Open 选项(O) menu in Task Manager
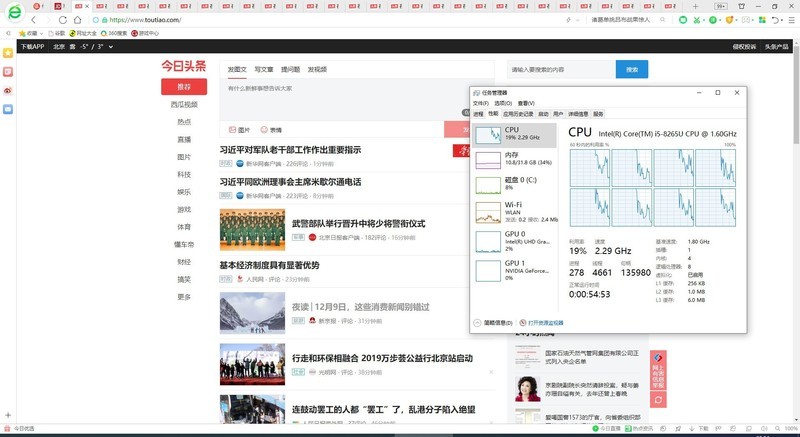The image size is (800, 437). pos(503,104)
